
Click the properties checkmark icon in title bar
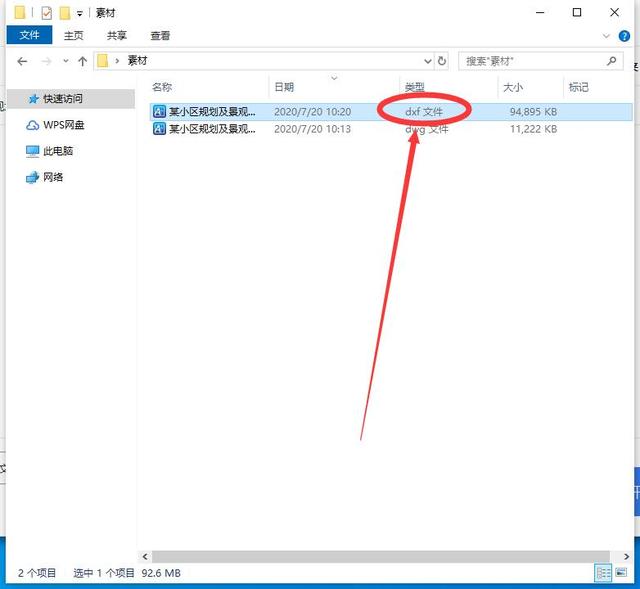click(47, 13)
